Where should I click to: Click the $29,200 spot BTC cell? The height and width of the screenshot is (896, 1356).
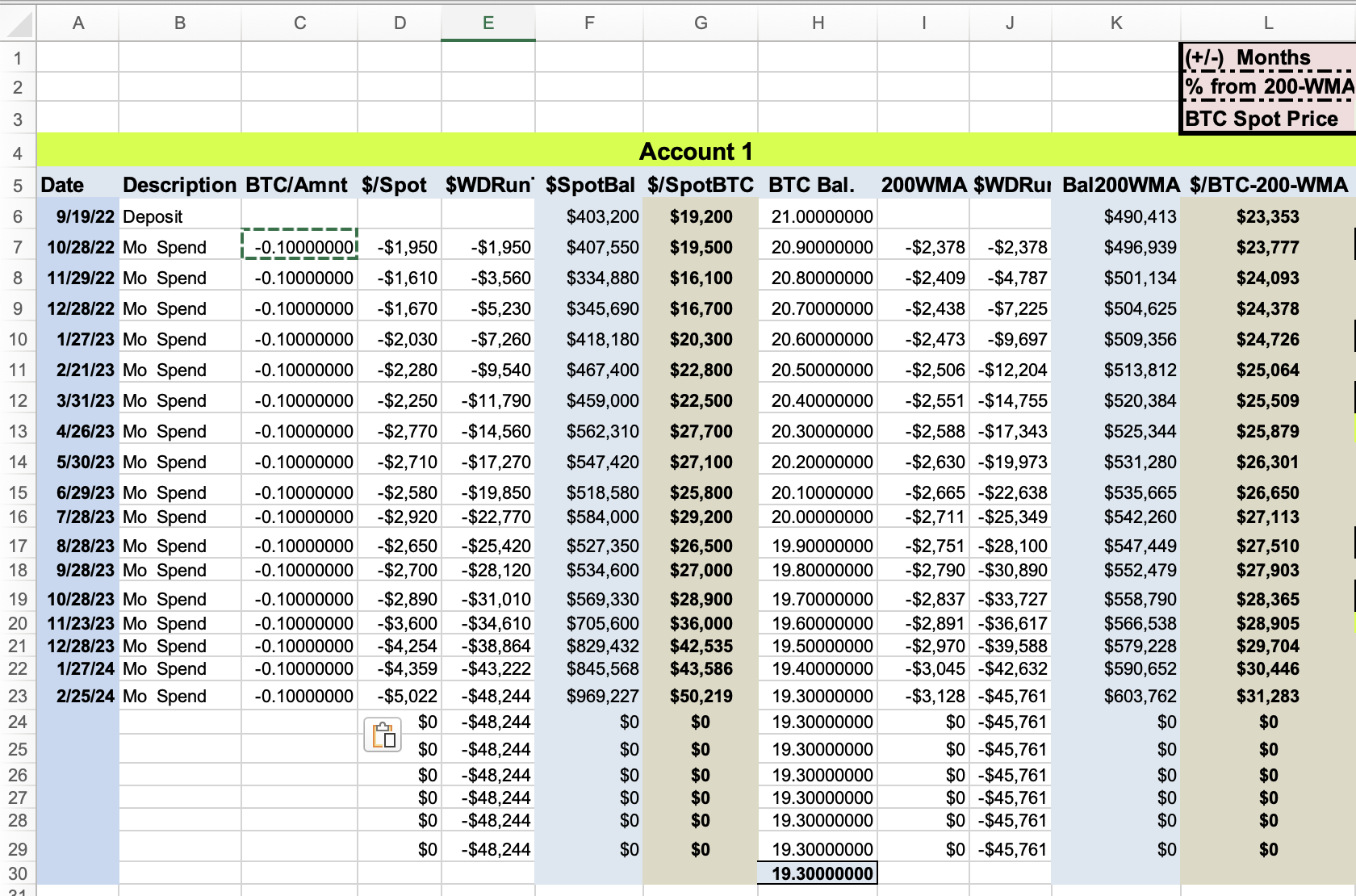pyautogui.click(x=701, y=517)
